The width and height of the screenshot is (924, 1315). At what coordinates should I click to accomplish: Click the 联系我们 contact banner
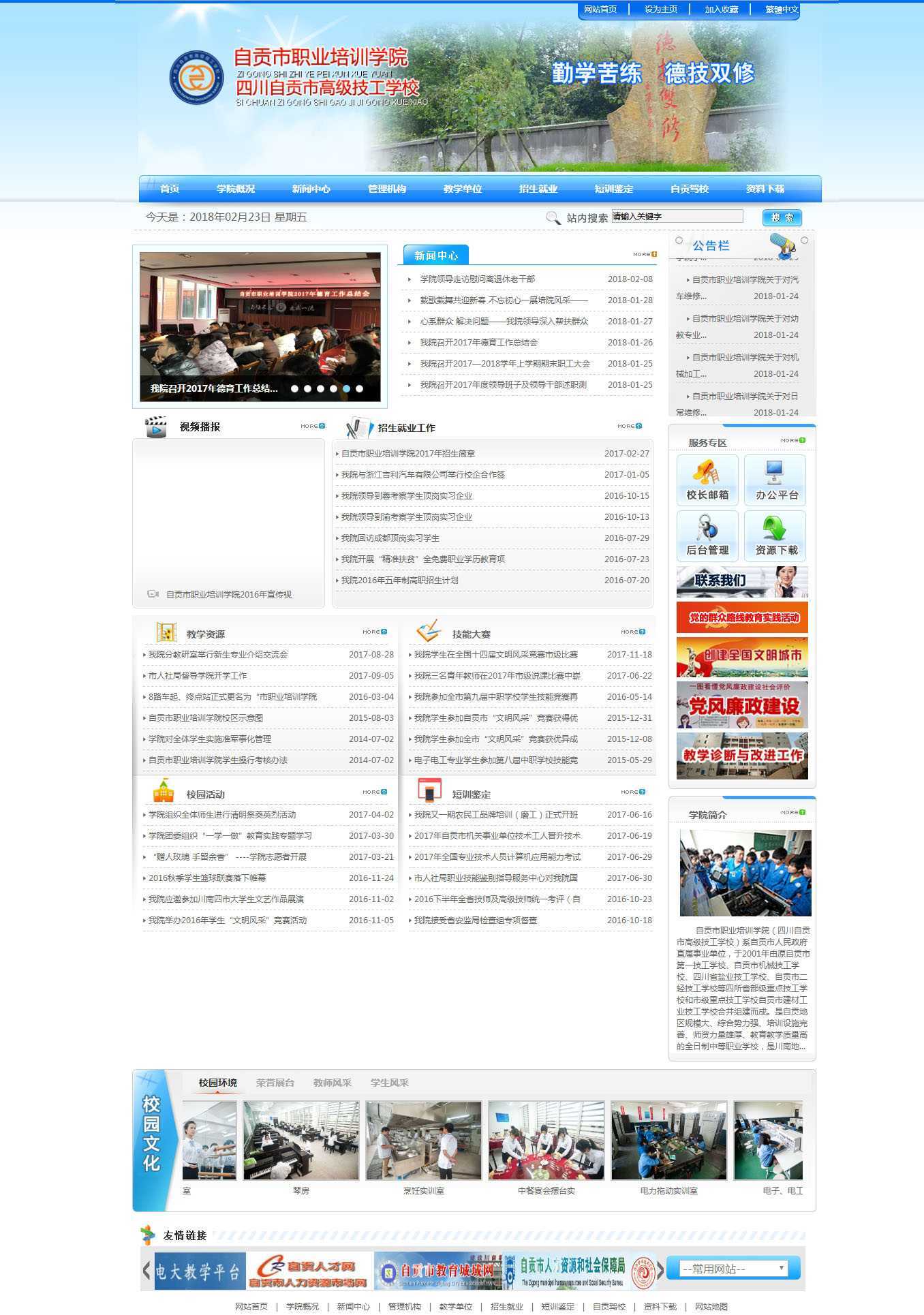point(741,581)
